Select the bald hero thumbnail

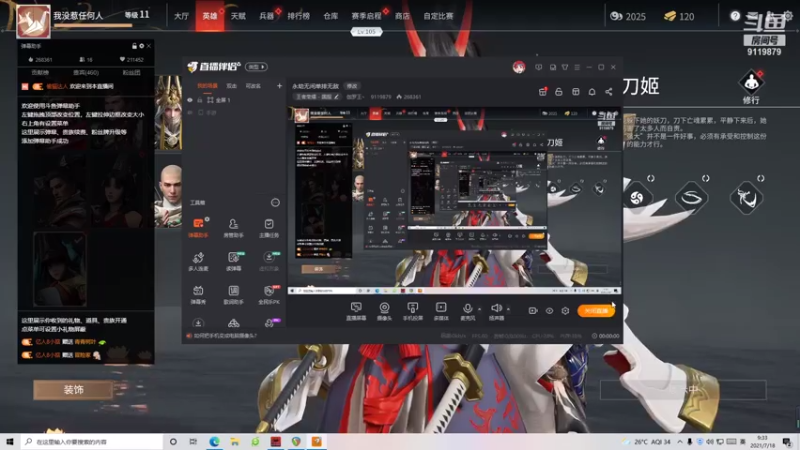pyautogui.click(x=168, y=196)
